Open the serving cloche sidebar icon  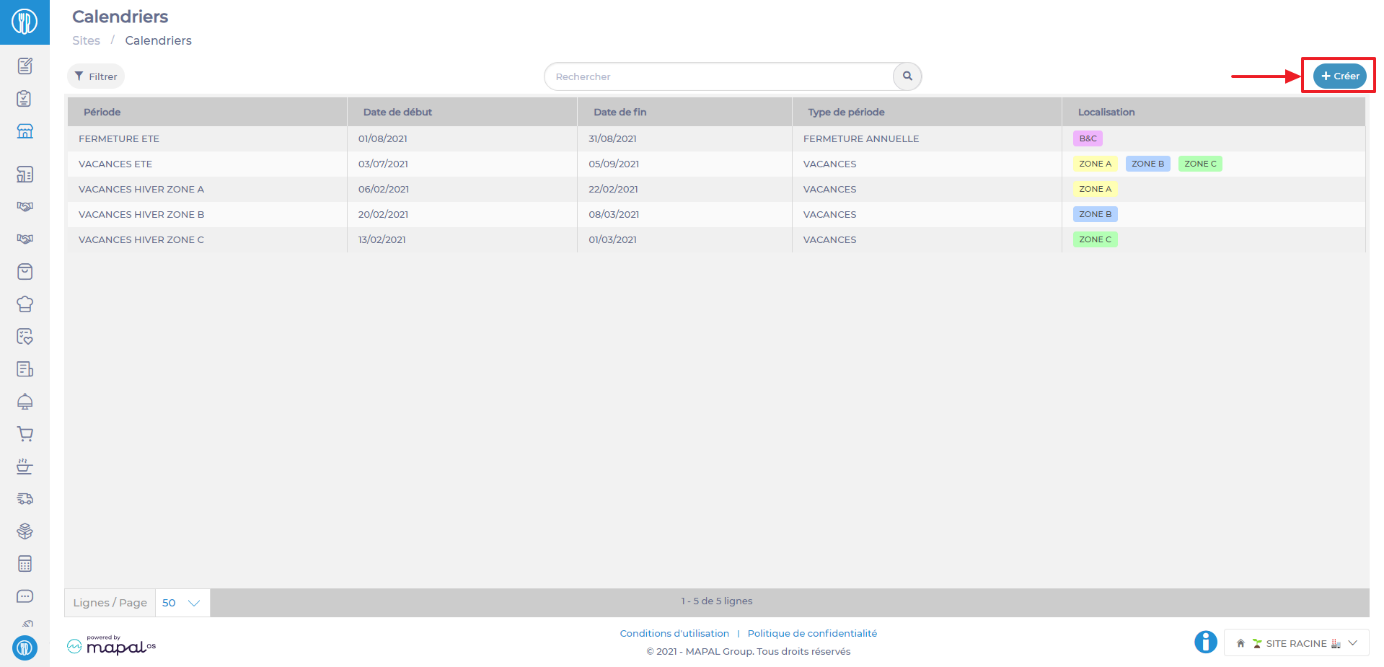pyautogui.click(x=25, y=401)
